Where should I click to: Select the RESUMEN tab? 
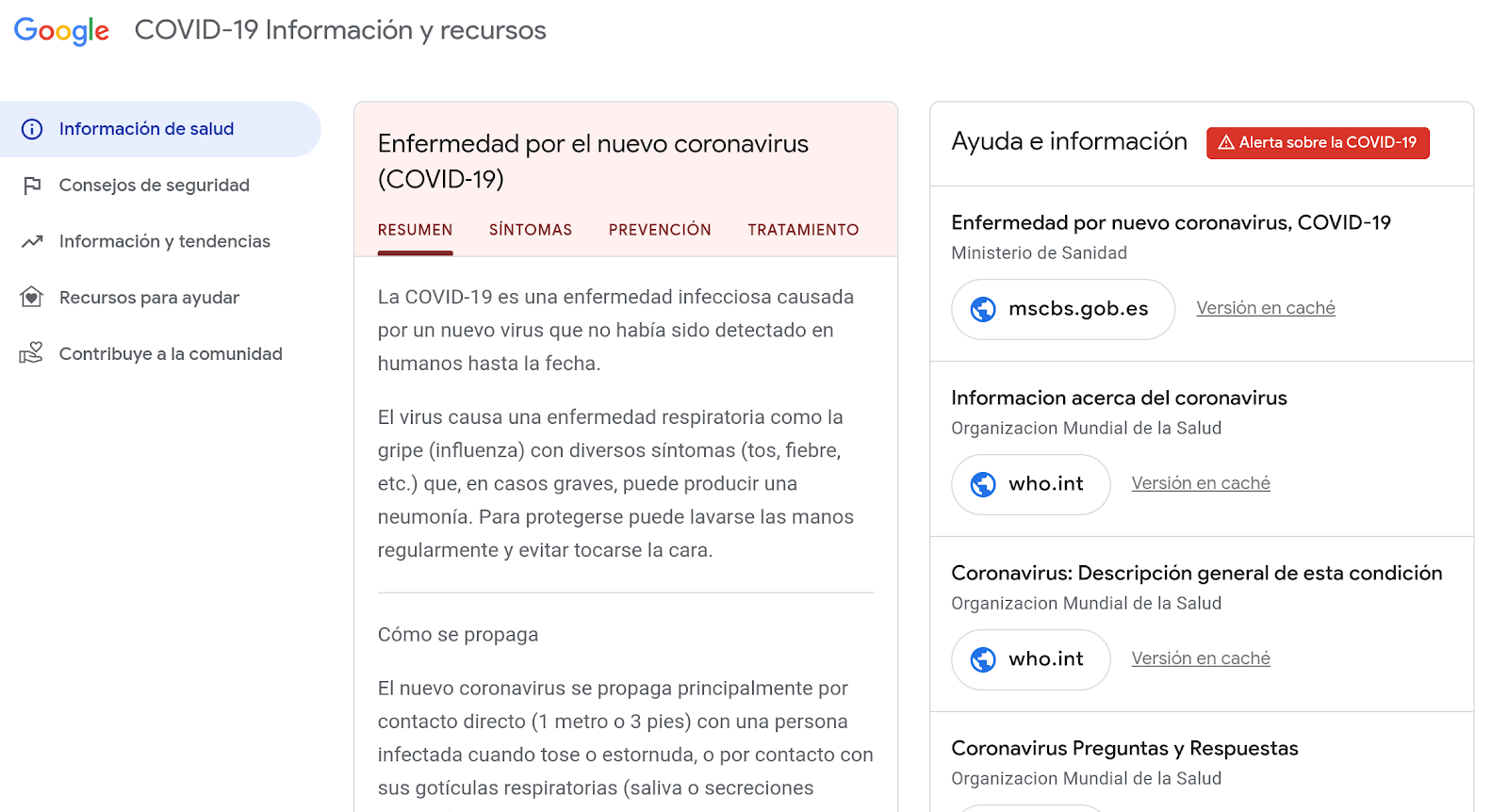pos(415,230)
